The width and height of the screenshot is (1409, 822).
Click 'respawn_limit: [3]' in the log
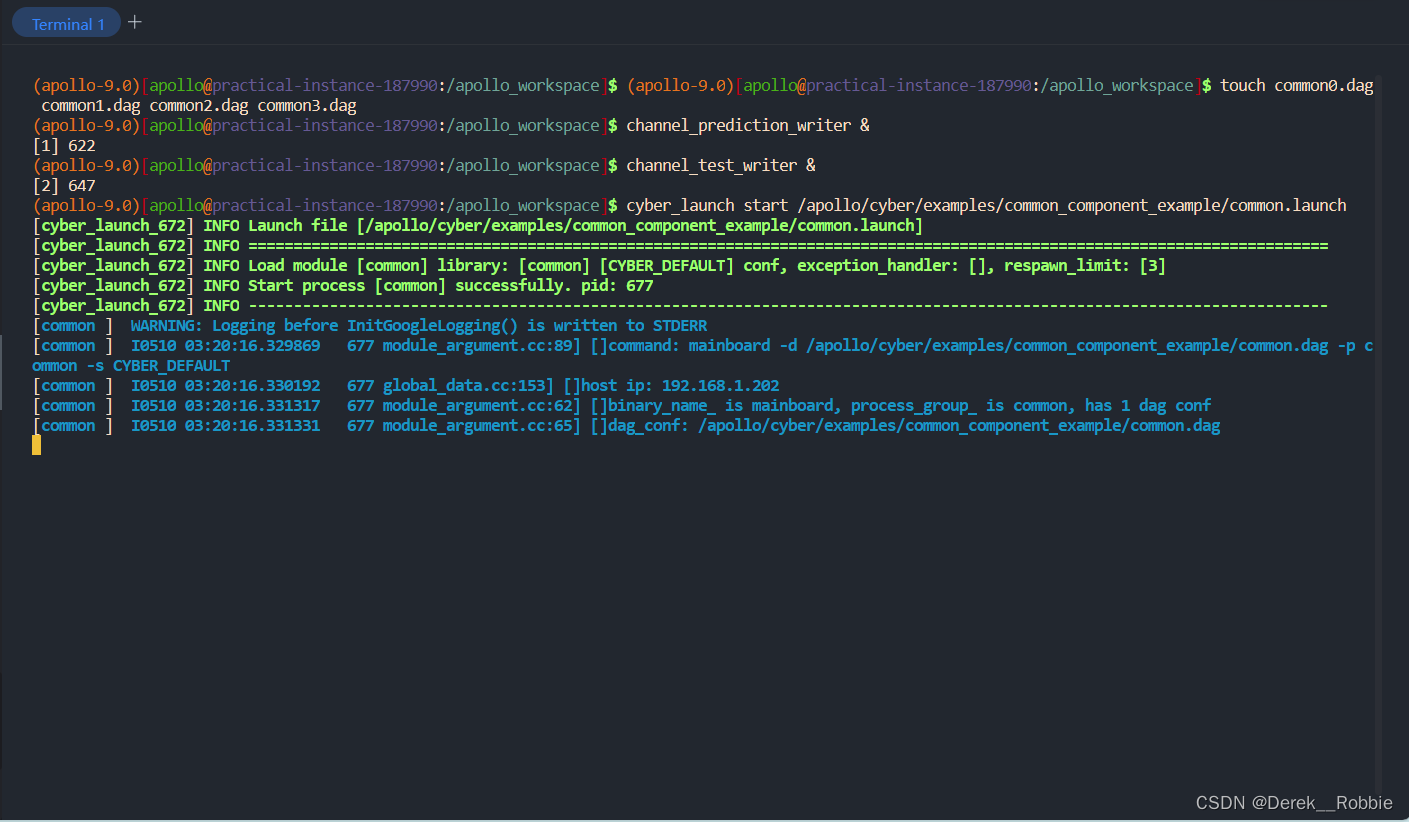(1085, 266)
